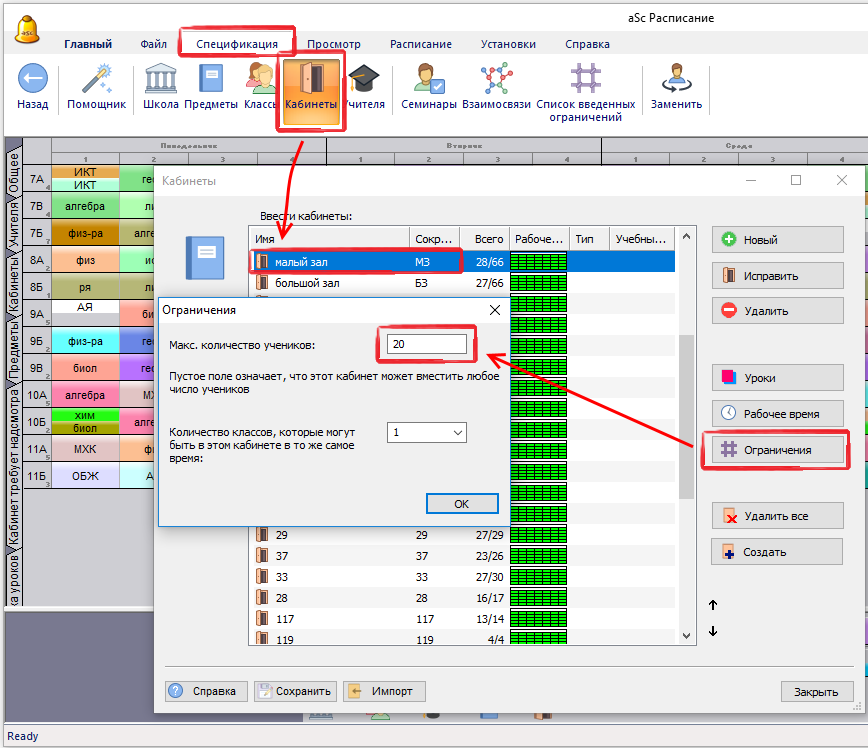Open Предметы book icon in ribbon

[x=211, y=80]
